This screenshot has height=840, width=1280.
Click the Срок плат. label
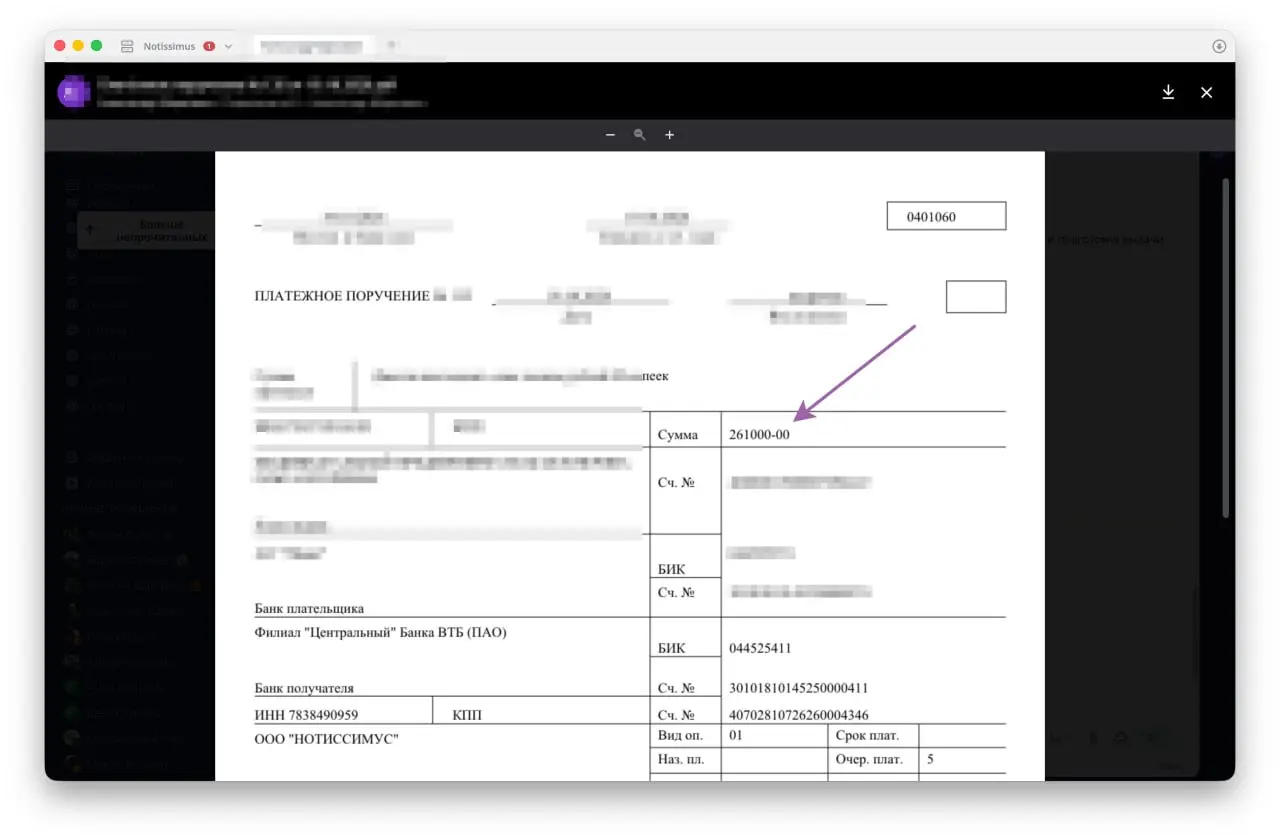(x=867, y=735)
